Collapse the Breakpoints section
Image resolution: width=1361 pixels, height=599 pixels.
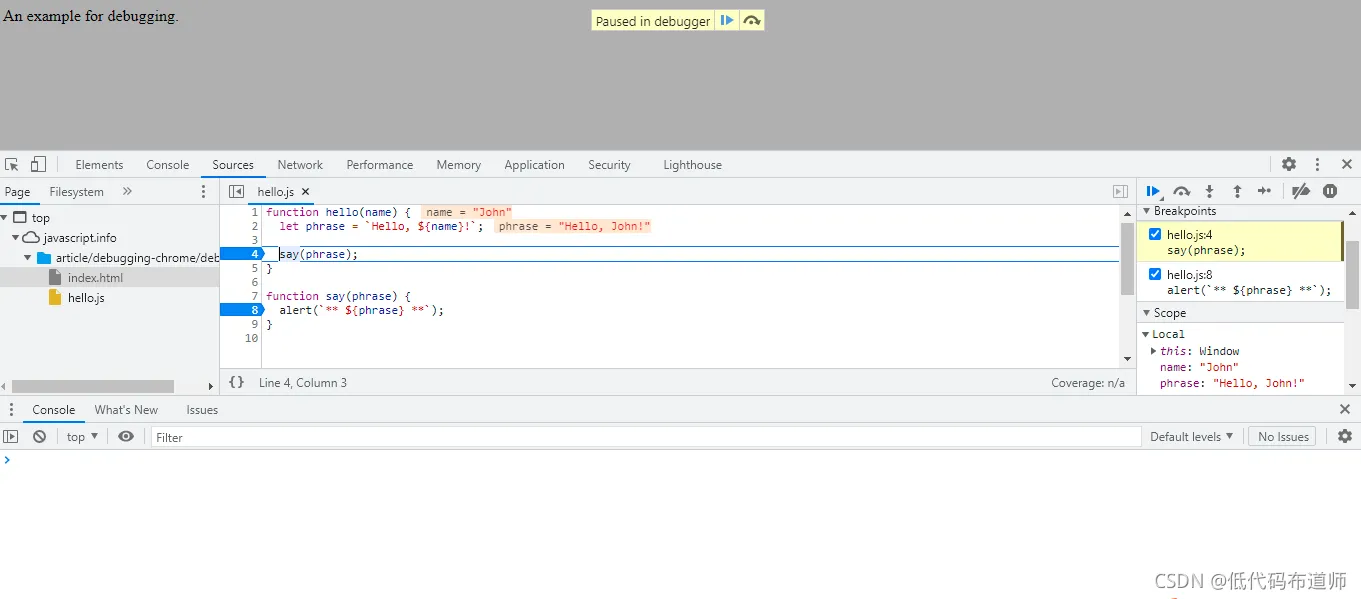1147,211
